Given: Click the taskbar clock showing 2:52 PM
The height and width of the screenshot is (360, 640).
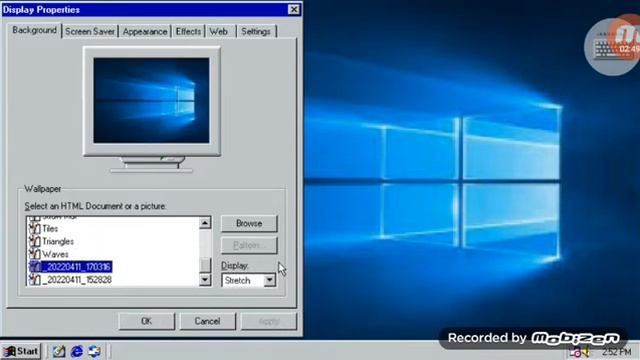Looking at the screenshot, I should (x=616, y=352).
